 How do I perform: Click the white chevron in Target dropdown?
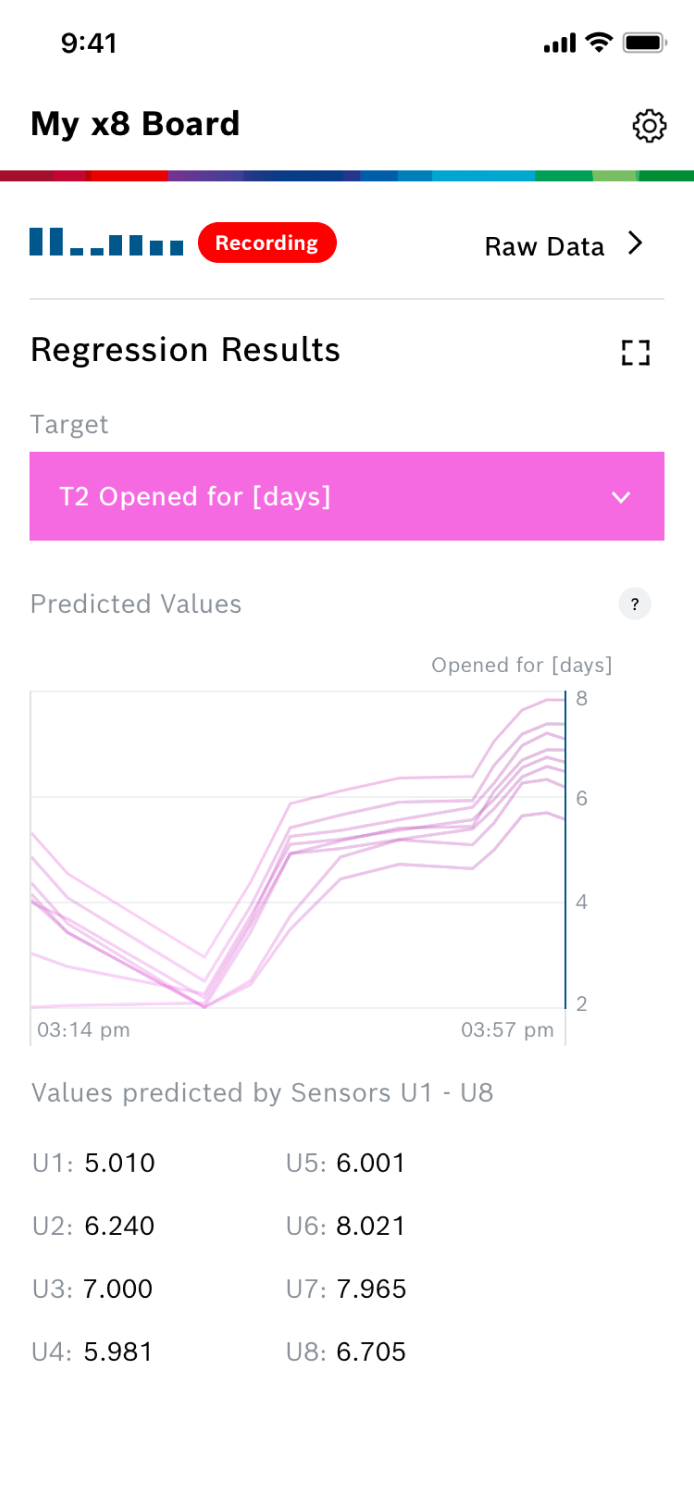click(621, 497)
